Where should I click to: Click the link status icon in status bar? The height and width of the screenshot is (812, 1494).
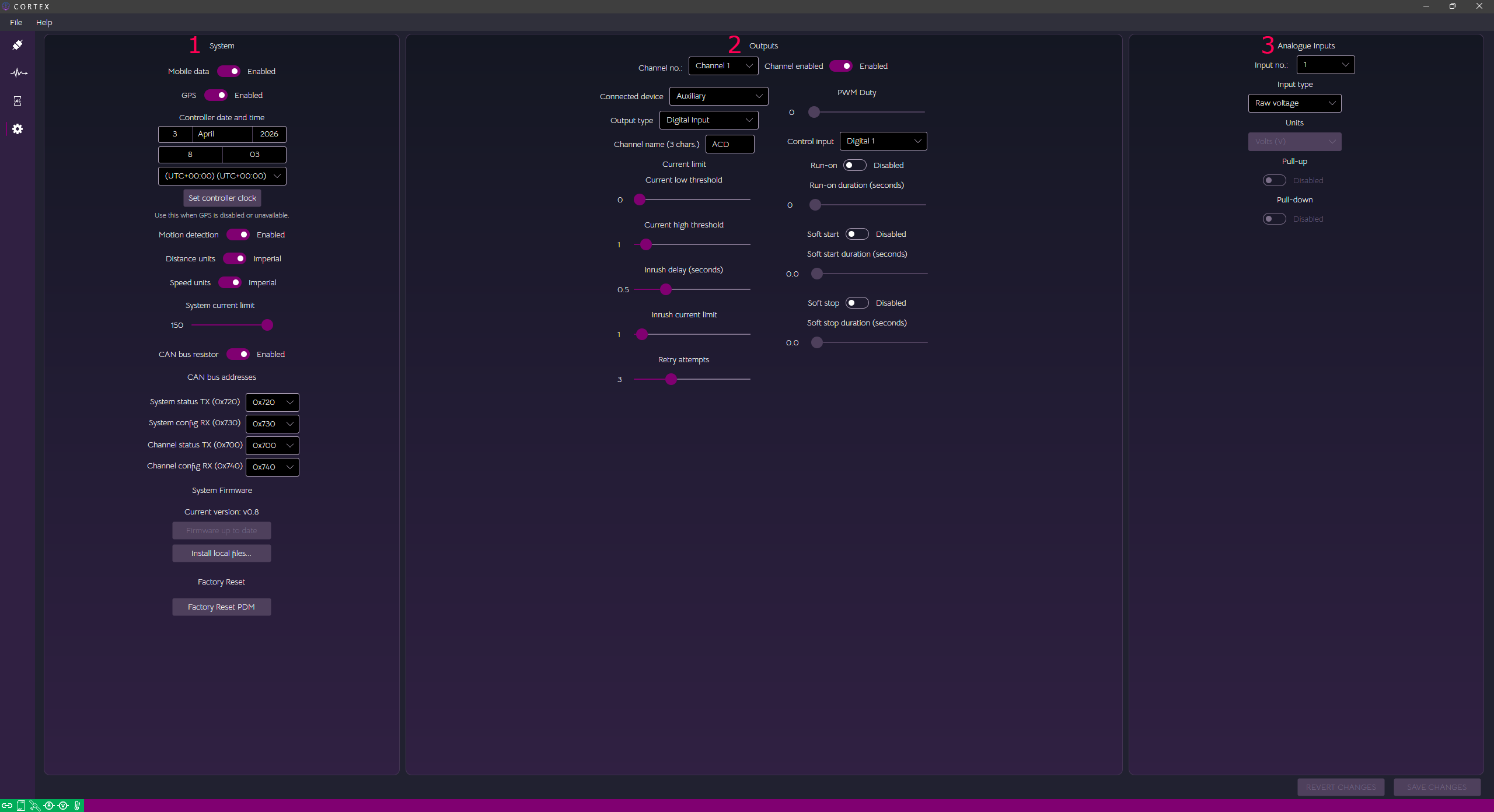click(7, 806)
